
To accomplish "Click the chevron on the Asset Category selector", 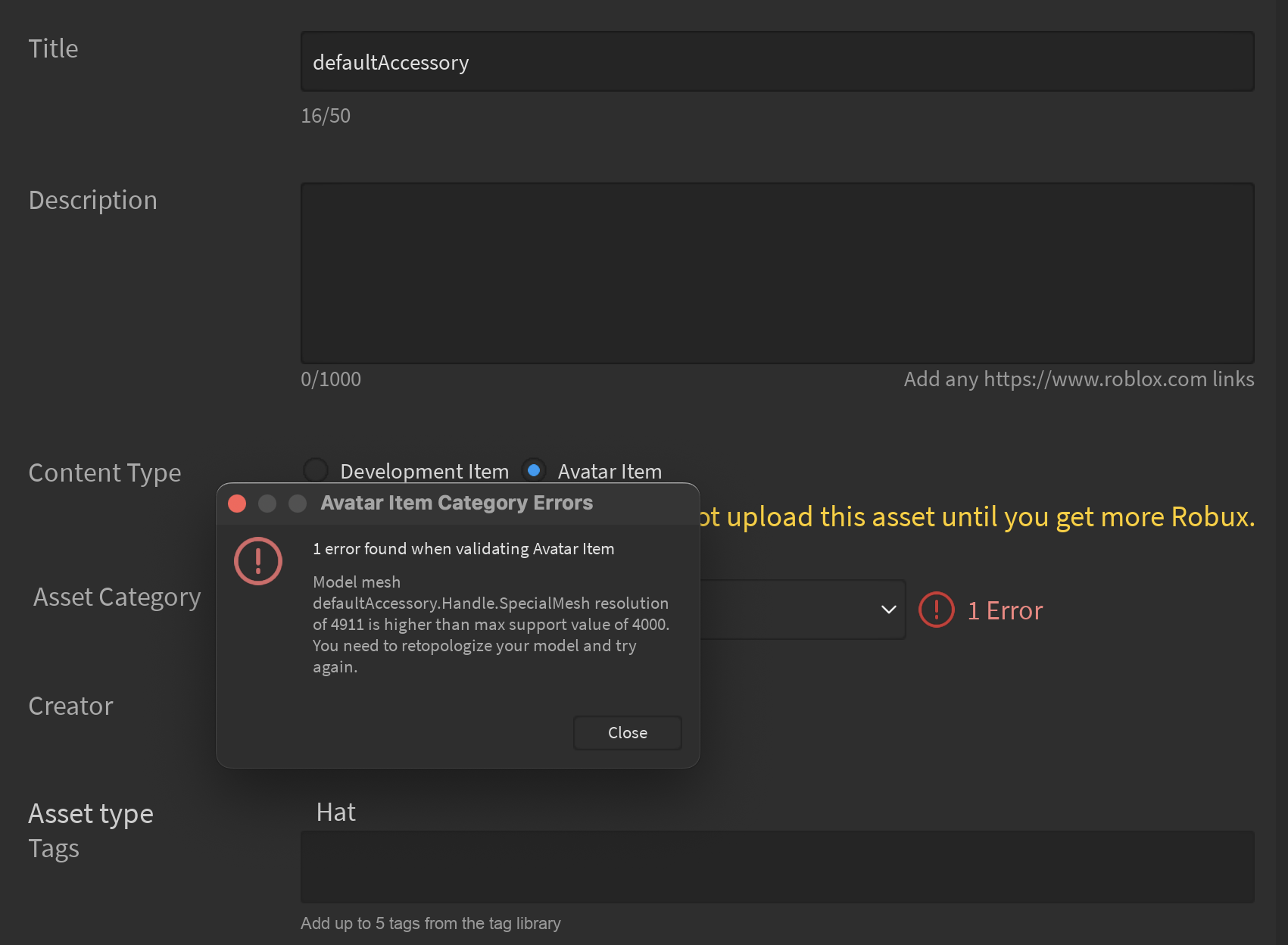I will coord(887,609).
